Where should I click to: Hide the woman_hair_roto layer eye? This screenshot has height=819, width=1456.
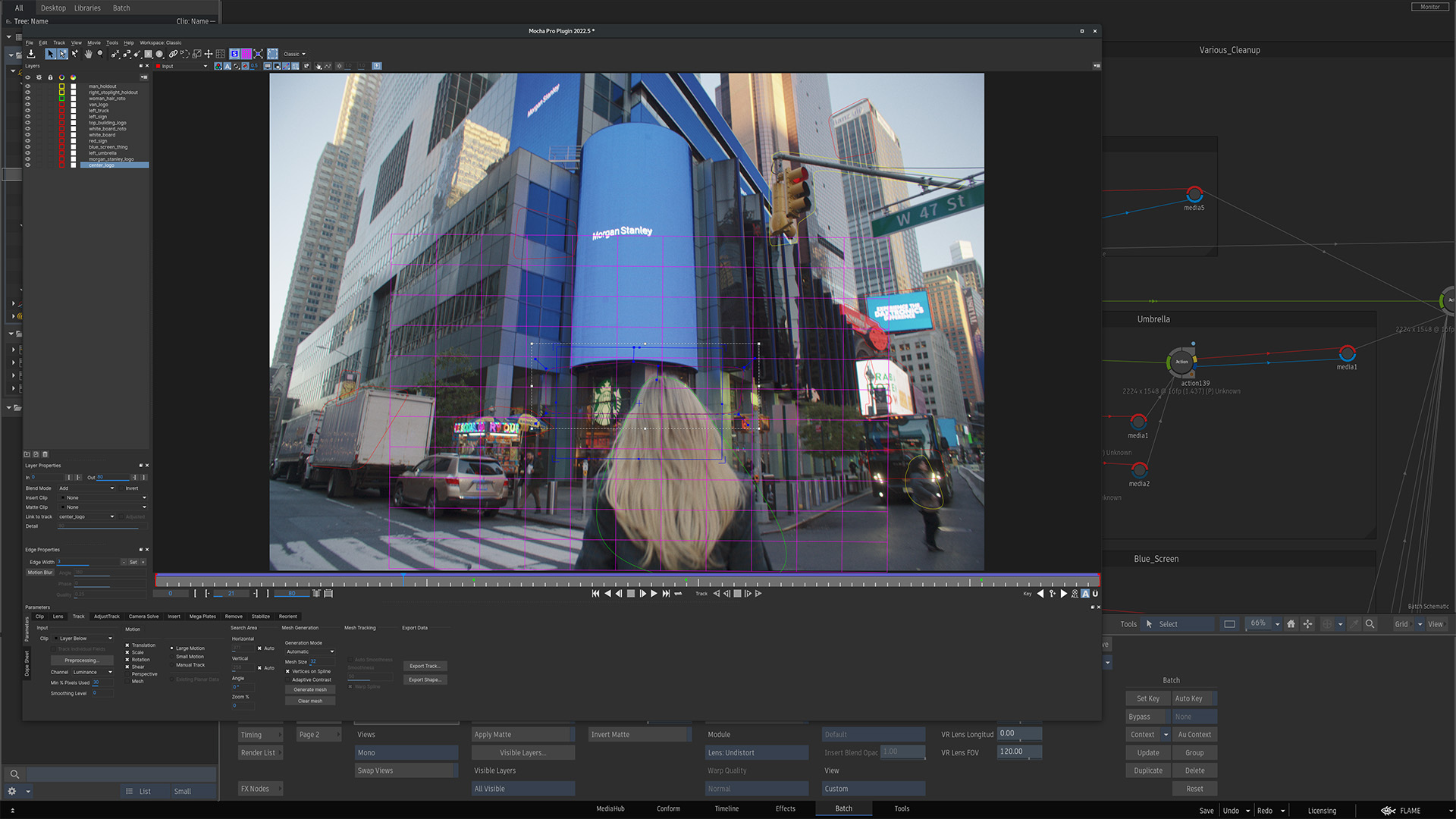coord(28,99)
